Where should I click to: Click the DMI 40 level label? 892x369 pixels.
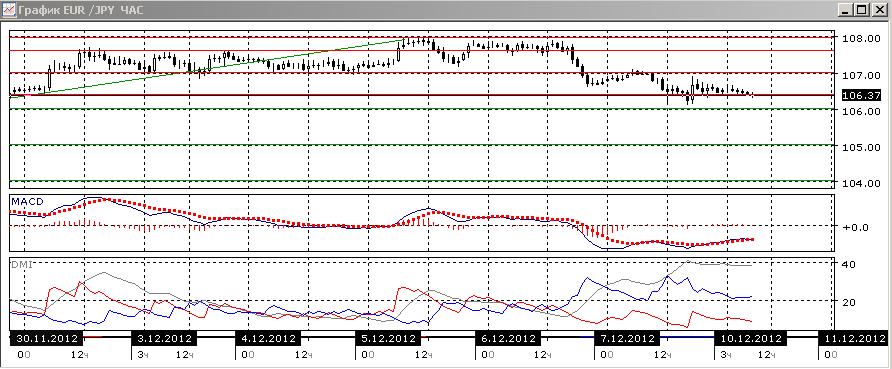pyautogui.click(x=849, y=264)
